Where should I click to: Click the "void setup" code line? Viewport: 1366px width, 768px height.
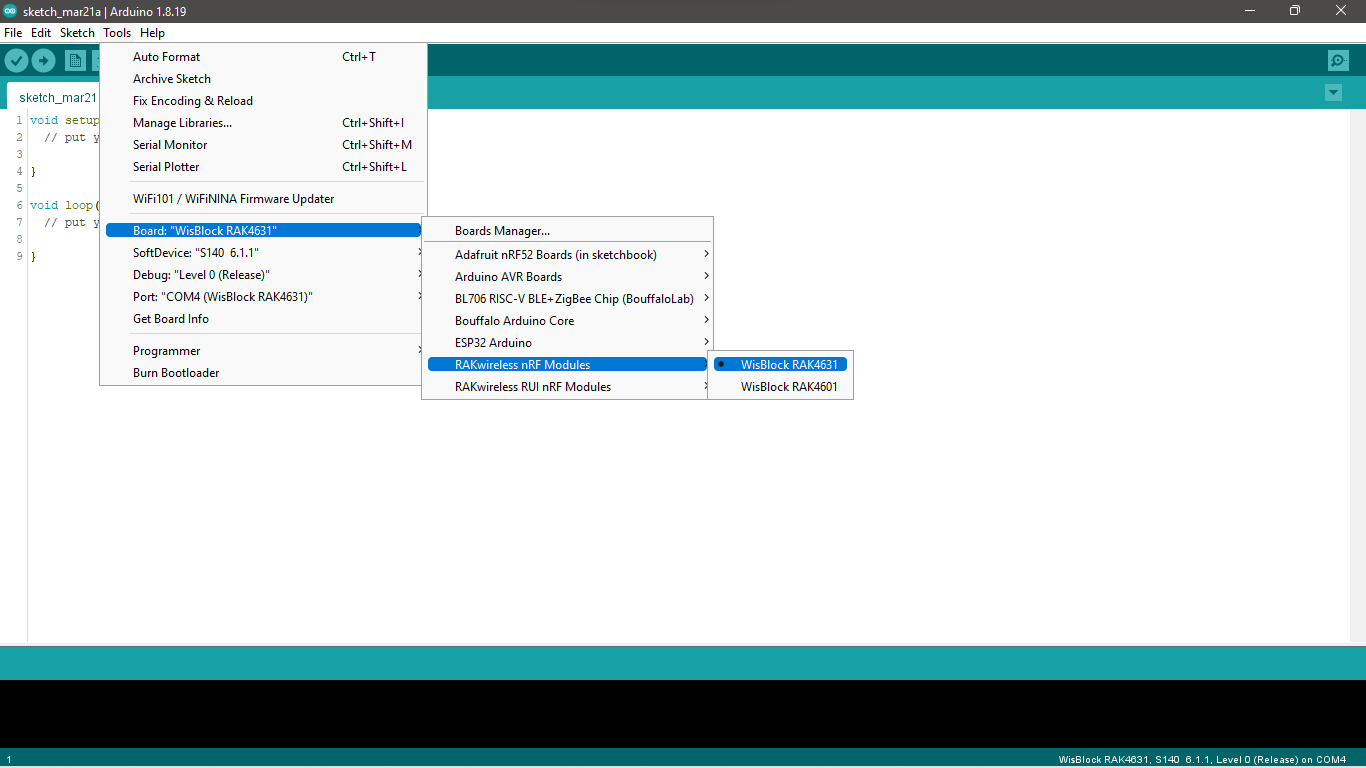[65, 120]
